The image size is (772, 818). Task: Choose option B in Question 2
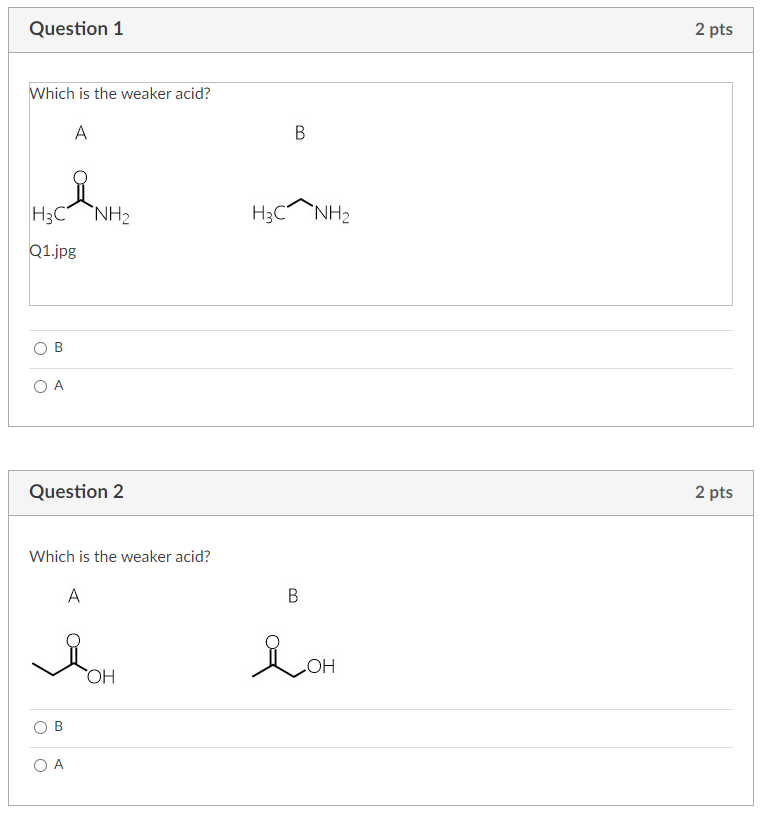click(41, 727)
